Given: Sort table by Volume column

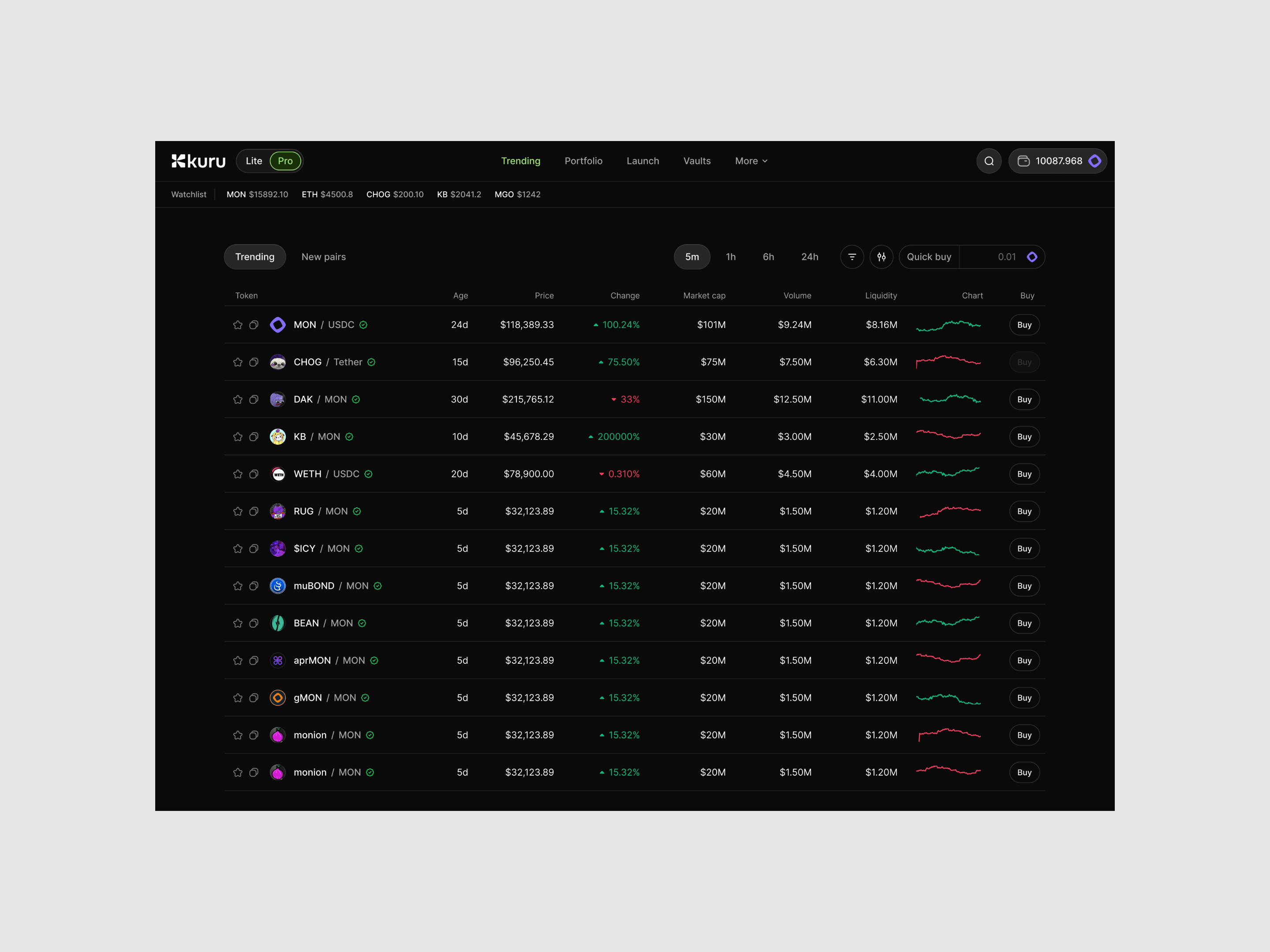Looking at the screenshot, I should (797, 296).
